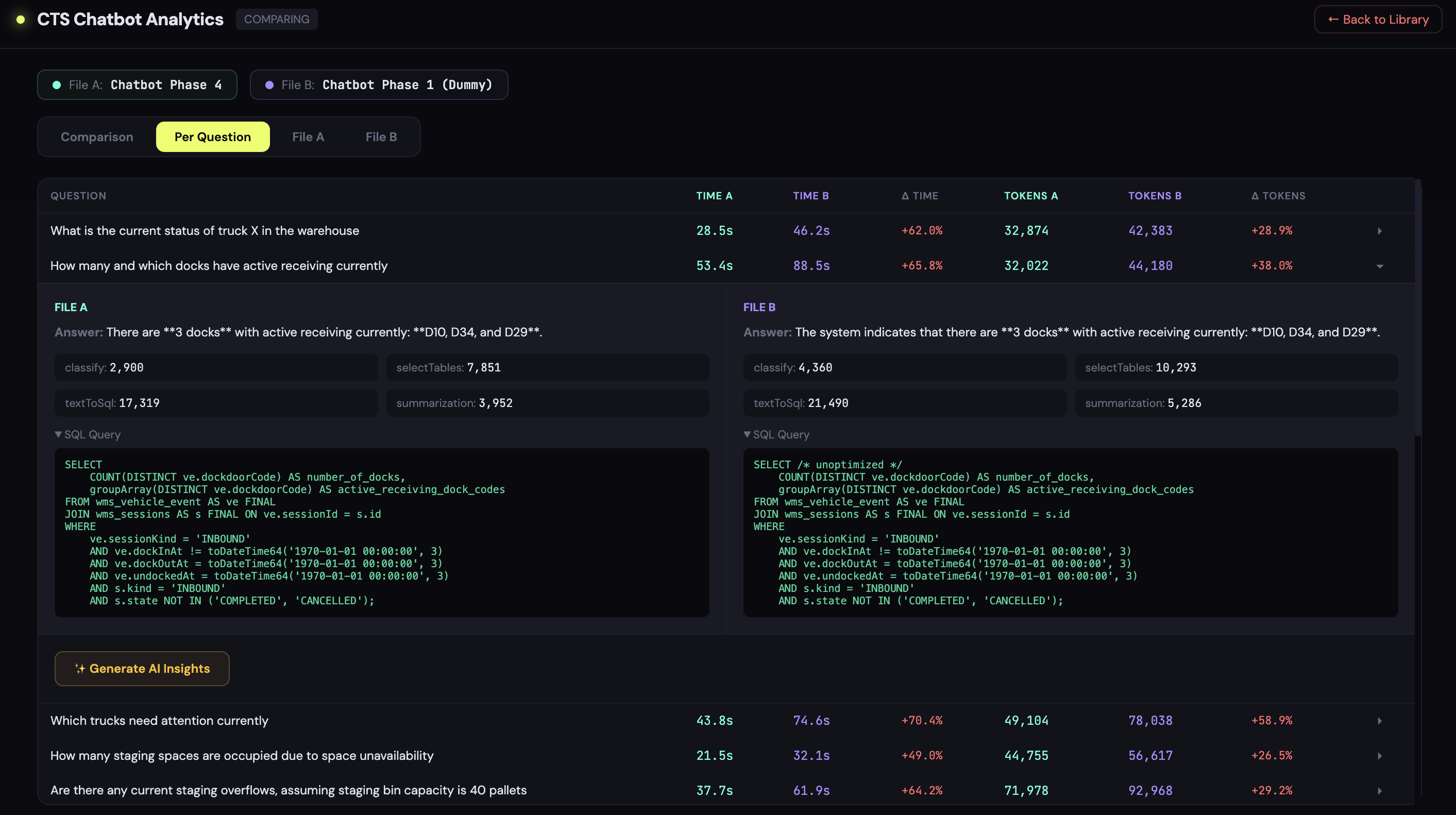Click the File B summarization: 5,286 box

1236,403
